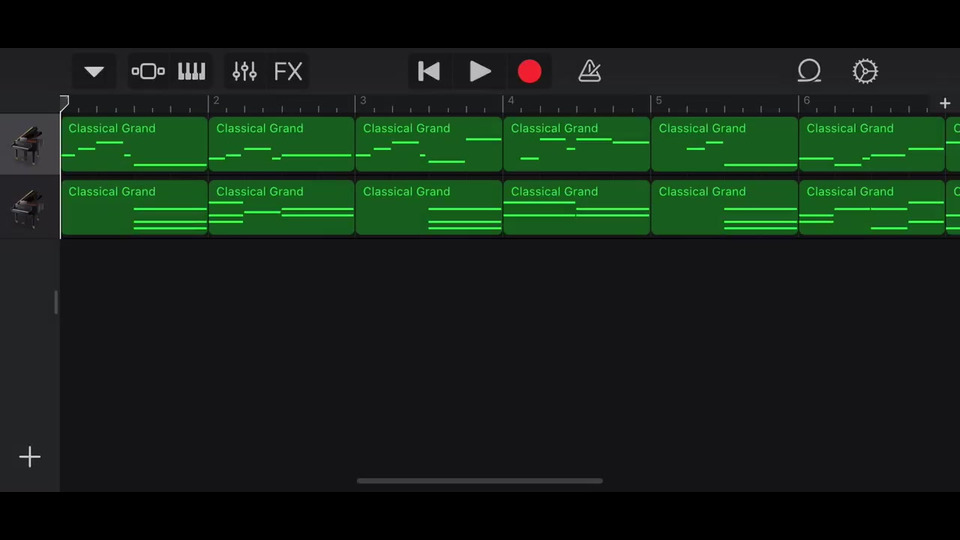960x540 pixels.
Task: Tap the home indicator bar at bottom
Action: pos(480,481)
